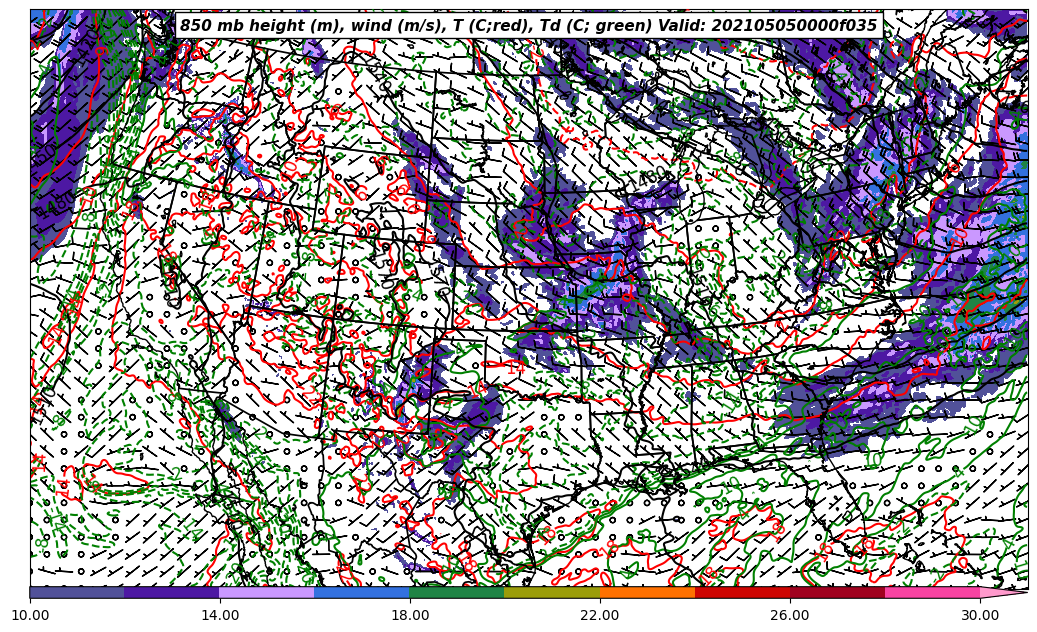Click the green 18–20 colorbar segment
1037x632 pixels.
[457, 592]
